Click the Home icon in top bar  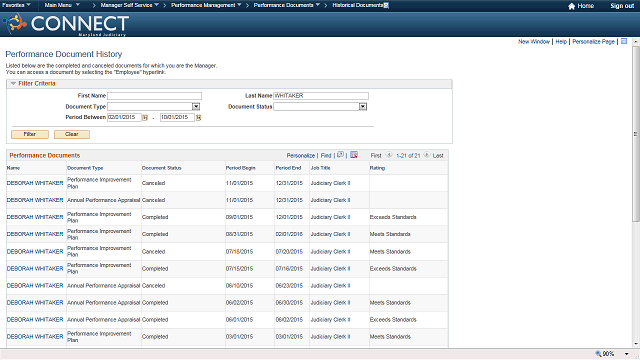571,6
